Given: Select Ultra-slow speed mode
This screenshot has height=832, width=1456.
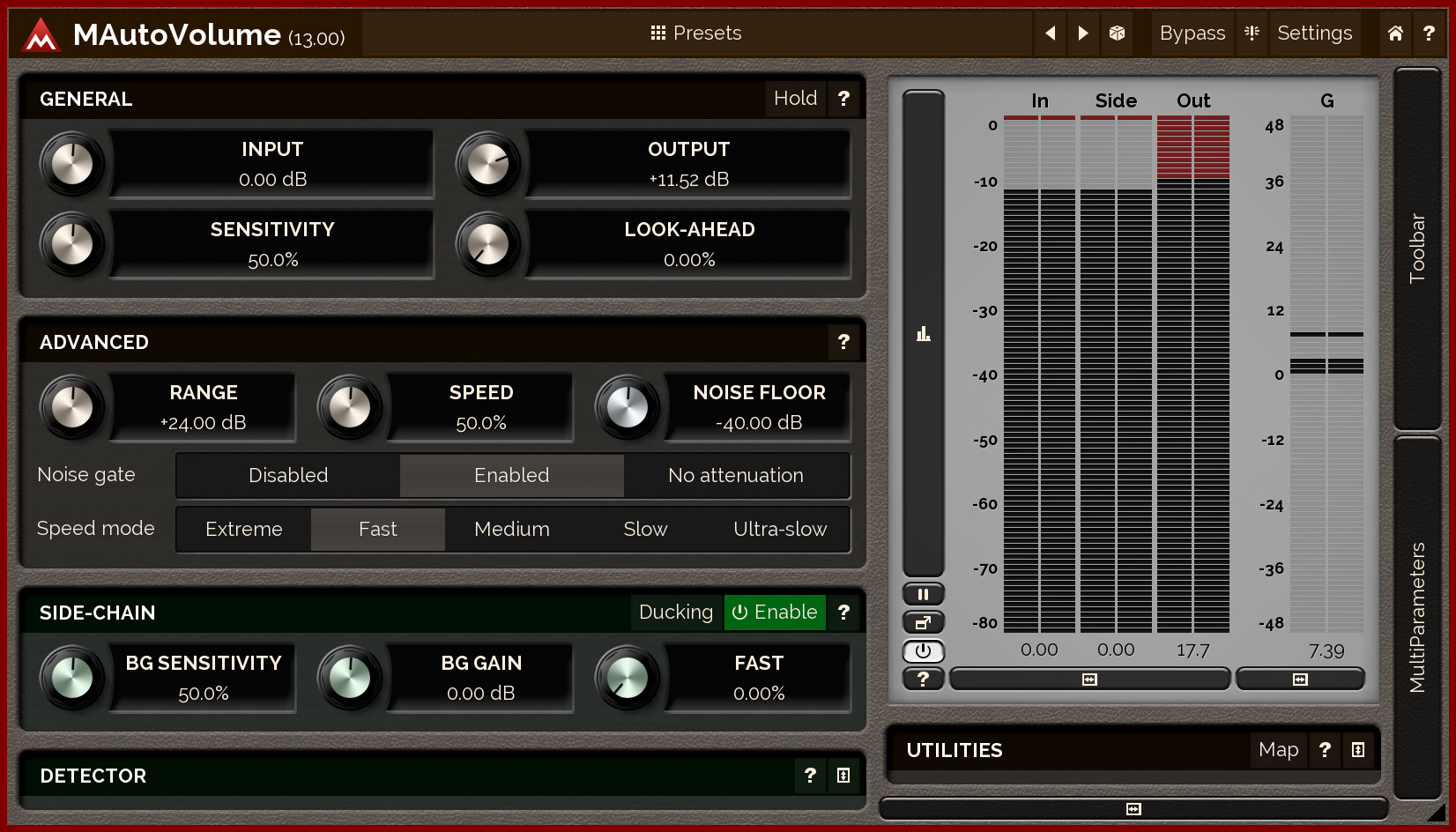Looking at the screenshot, I should [780, 530].
